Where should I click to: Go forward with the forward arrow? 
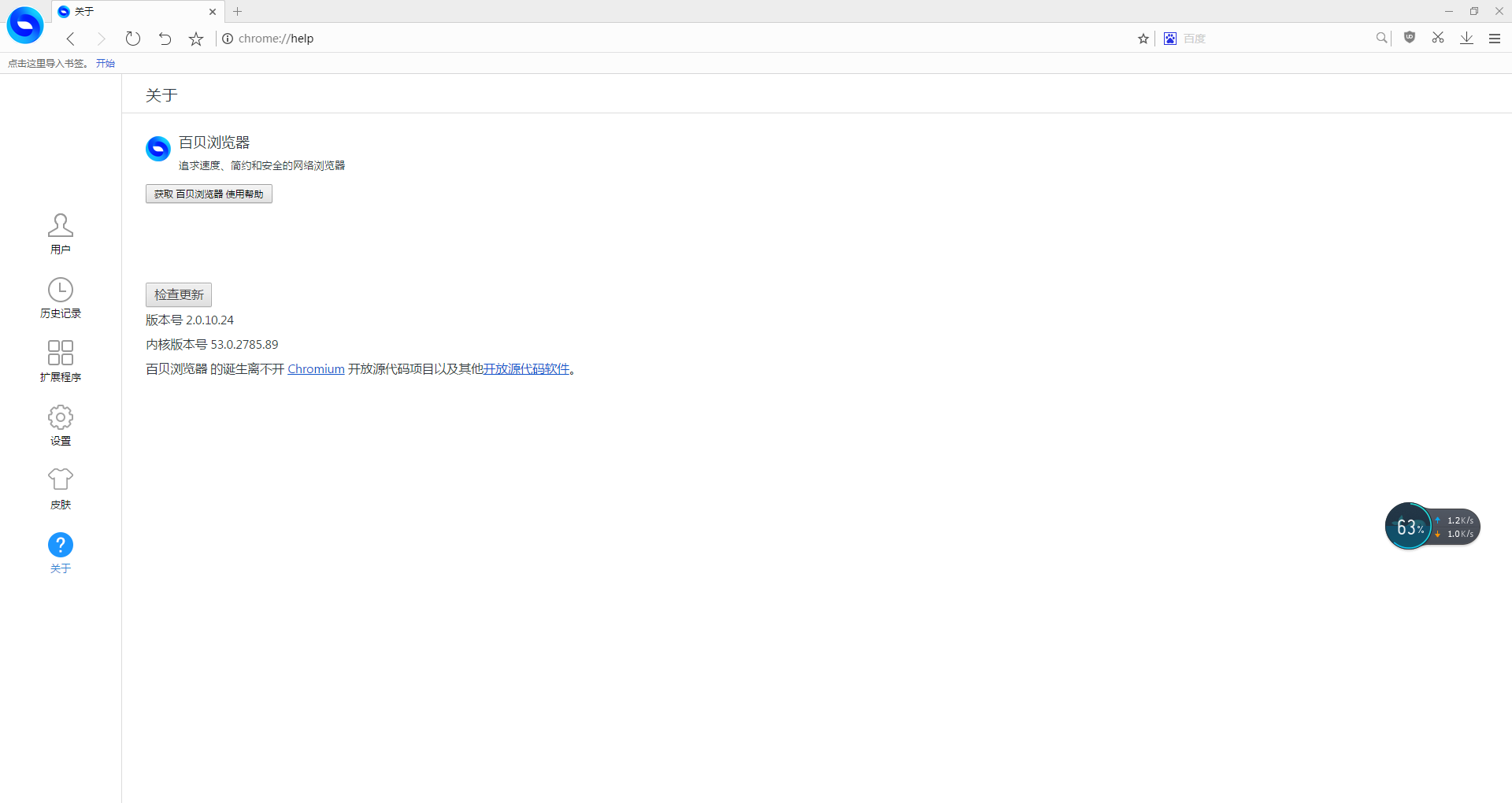[x=101, y=39]
